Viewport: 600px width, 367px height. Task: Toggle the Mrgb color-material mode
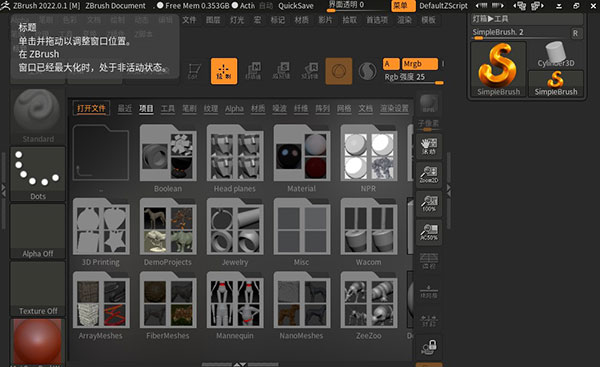[420, 64]
